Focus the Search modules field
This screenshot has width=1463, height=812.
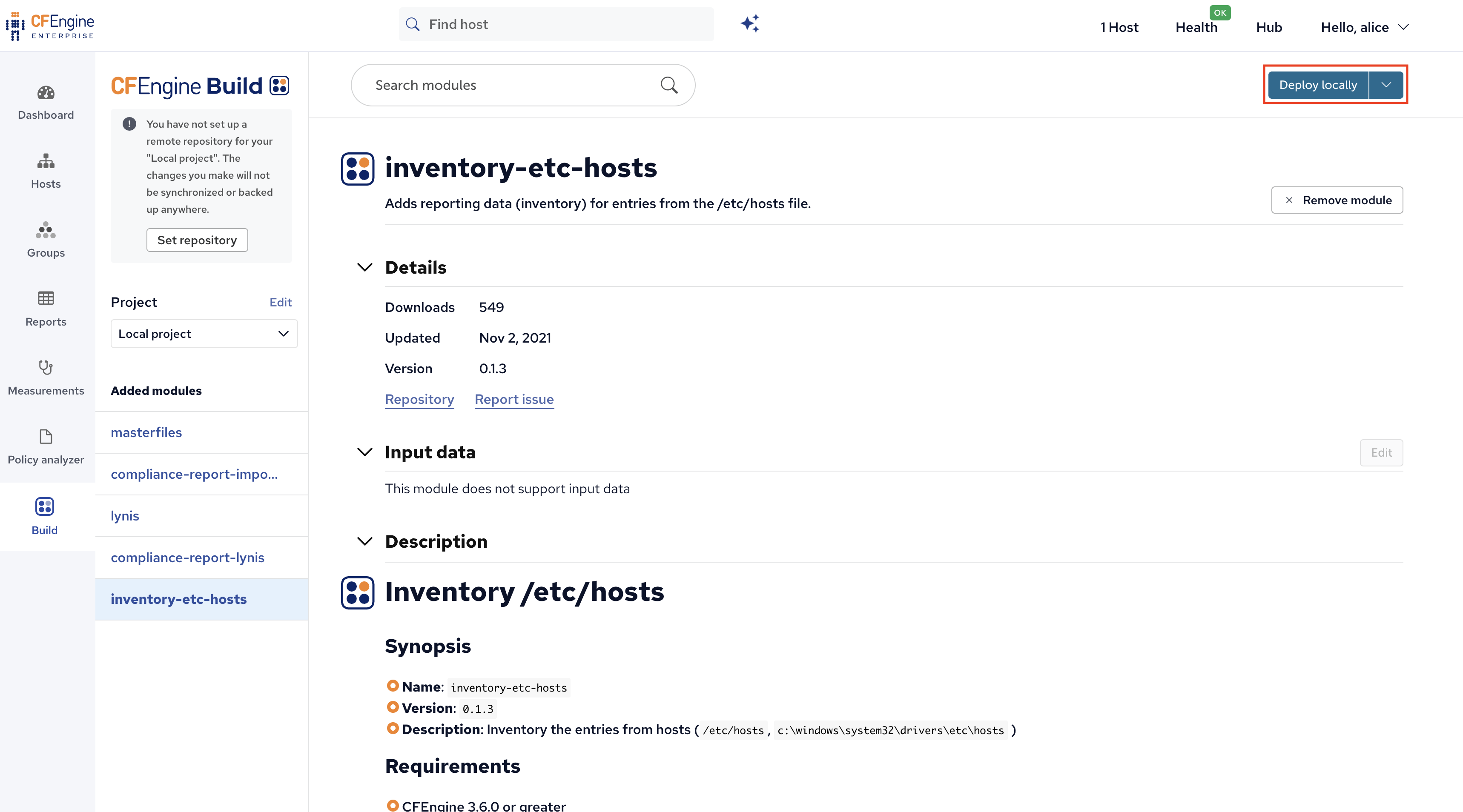523,85
